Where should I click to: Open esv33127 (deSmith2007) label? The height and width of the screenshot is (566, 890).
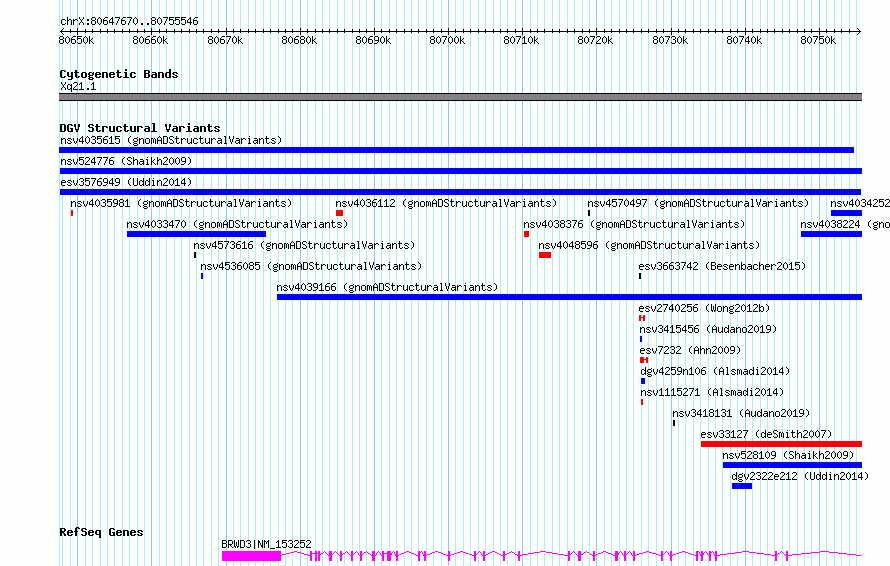(766, 434)
